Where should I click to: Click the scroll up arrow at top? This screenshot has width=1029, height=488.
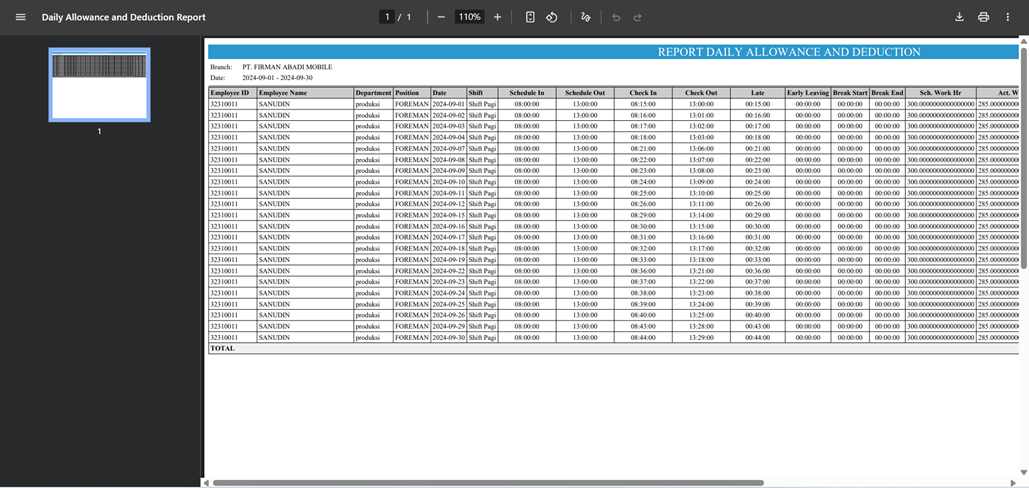[1024, 42]
